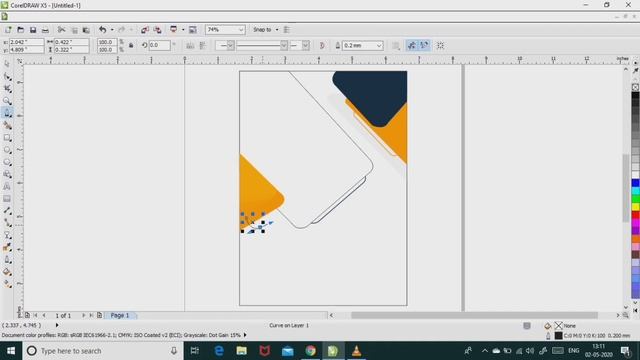
Task: Go to the next page arrow
Action: point(83,316)
